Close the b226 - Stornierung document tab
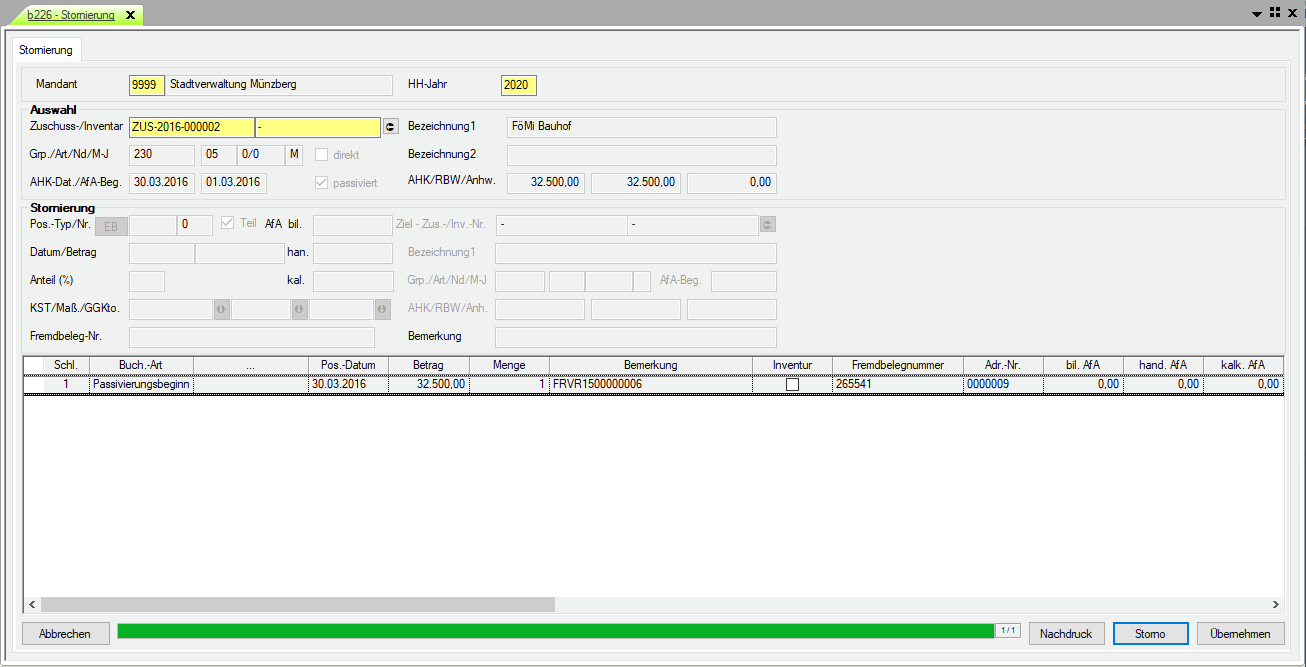1306x667 pixels. click(x=130, y=15)
